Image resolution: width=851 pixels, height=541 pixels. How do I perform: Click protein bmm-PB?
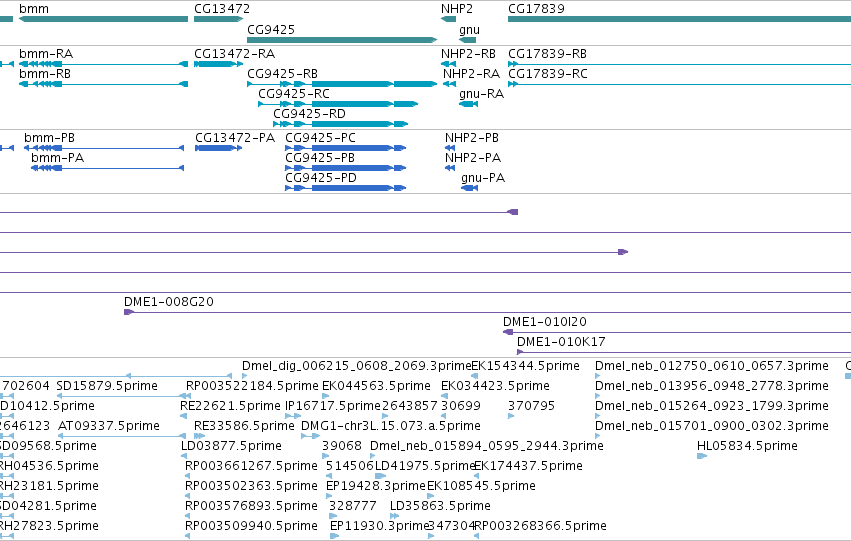pos(49,138)
